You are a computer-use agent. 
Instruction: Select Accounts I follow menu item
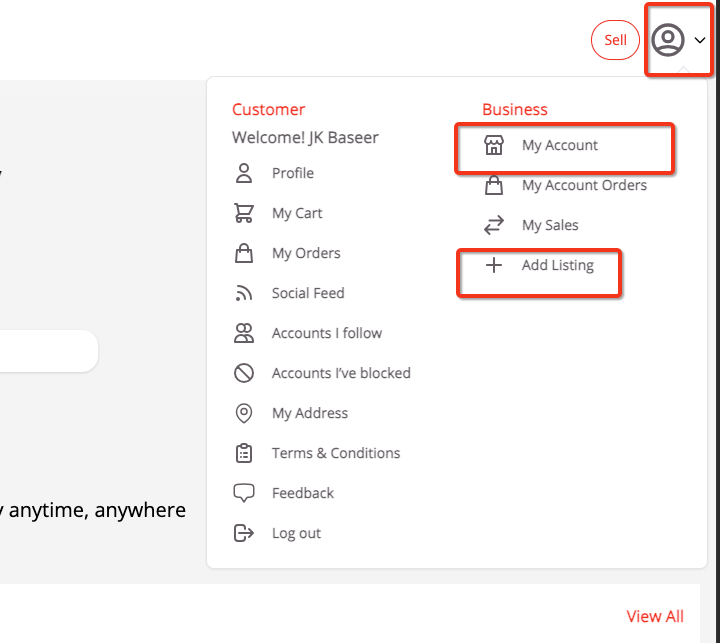click(326, 333)
